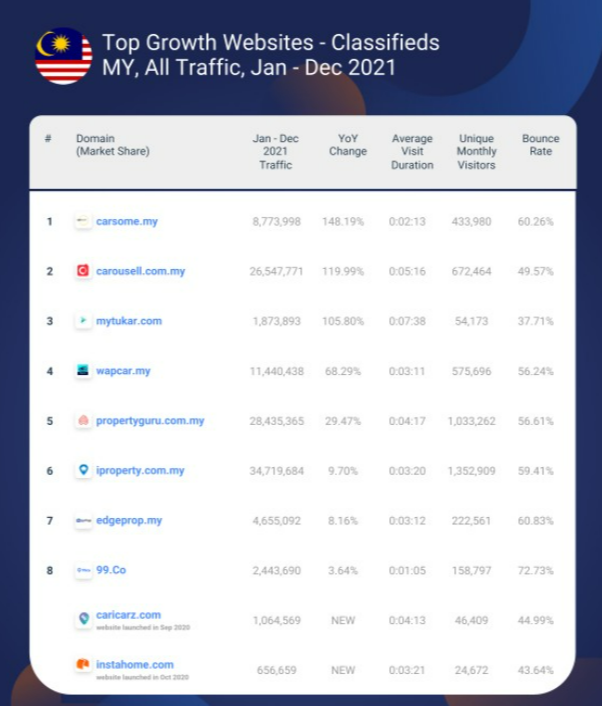Select YoY change value 68.29%
Image resolution: width=602 pixels, height=706 pixels.
[x=343, y=371]
